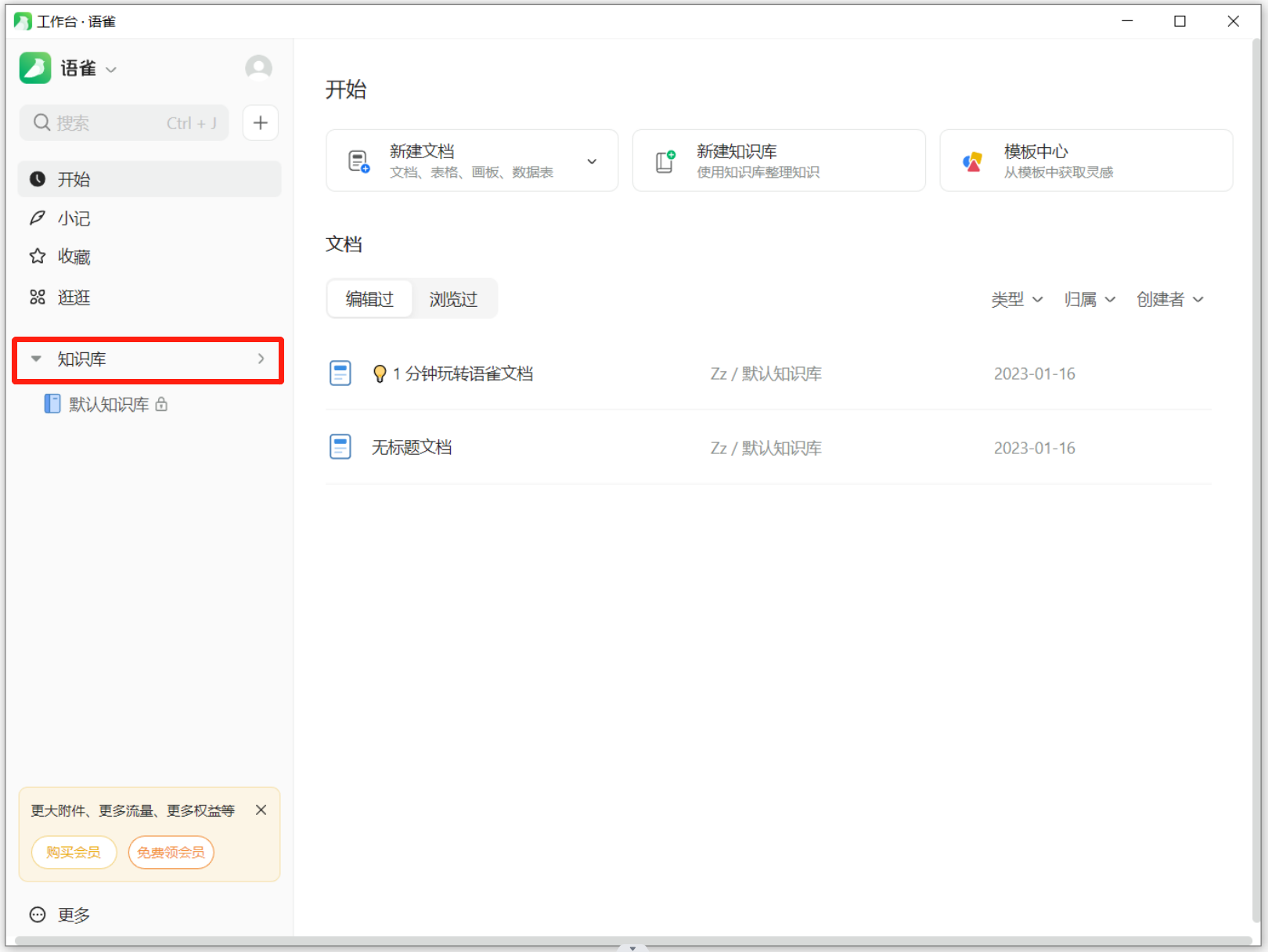This screenshot has height=952, width=1268.
Task: Go to 开始 in the sidebar
Action: point(149,179)
